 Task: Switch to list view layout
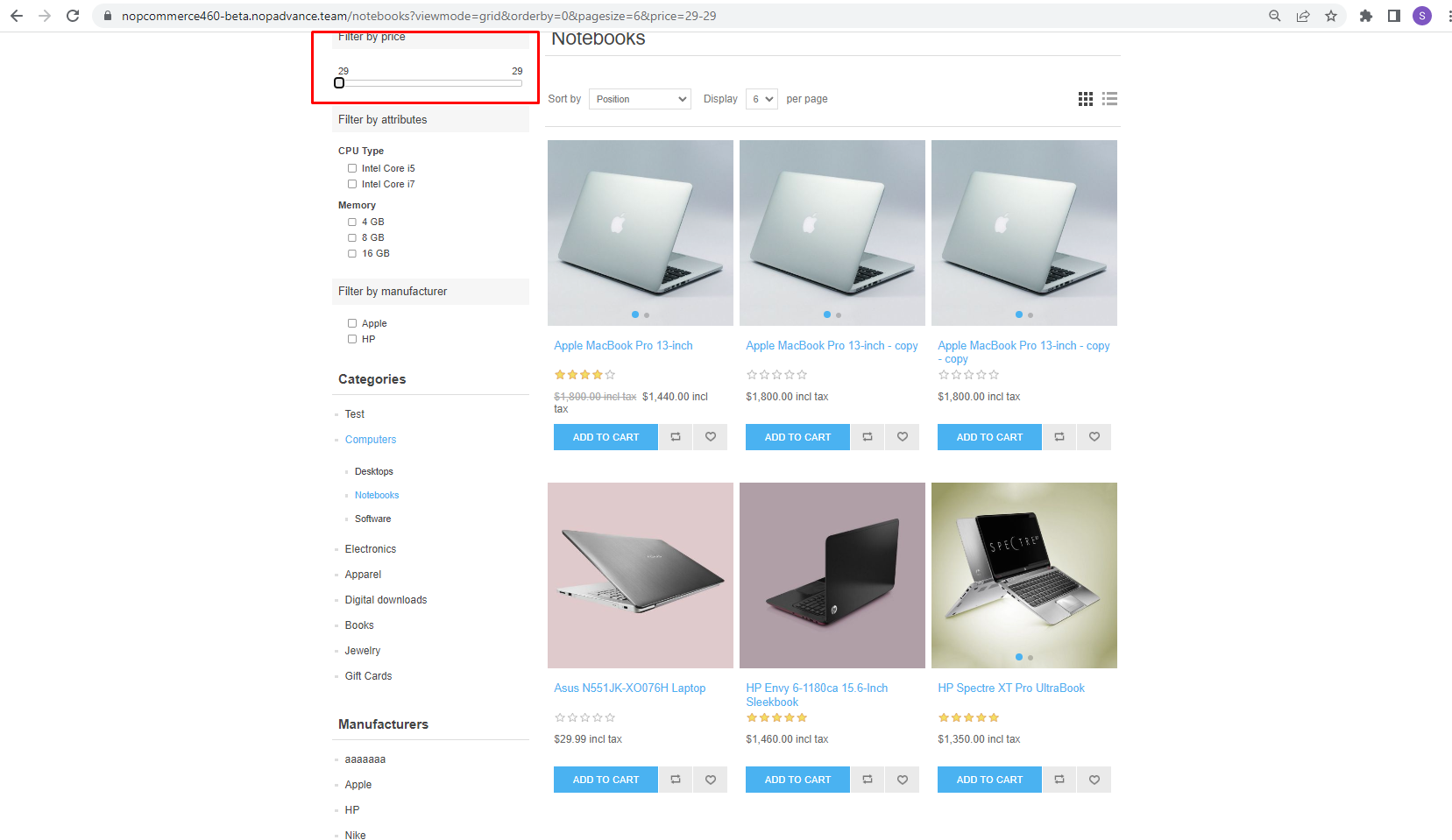click(1109, 98)
